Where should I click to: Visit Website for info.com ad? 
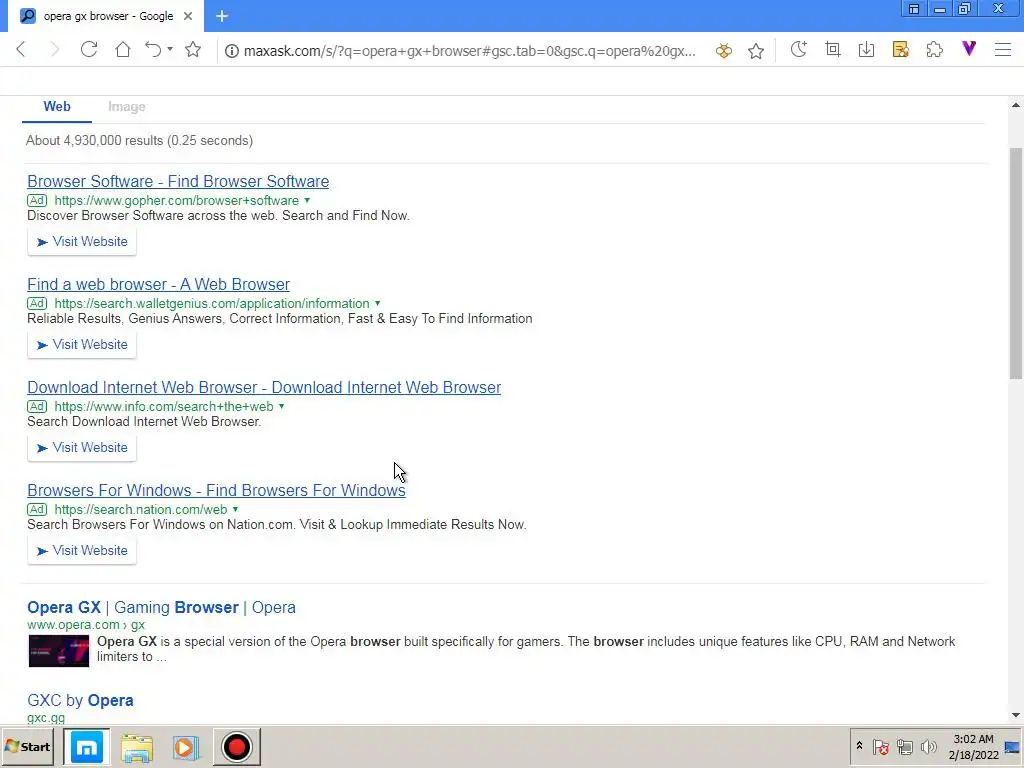point(82,448)
